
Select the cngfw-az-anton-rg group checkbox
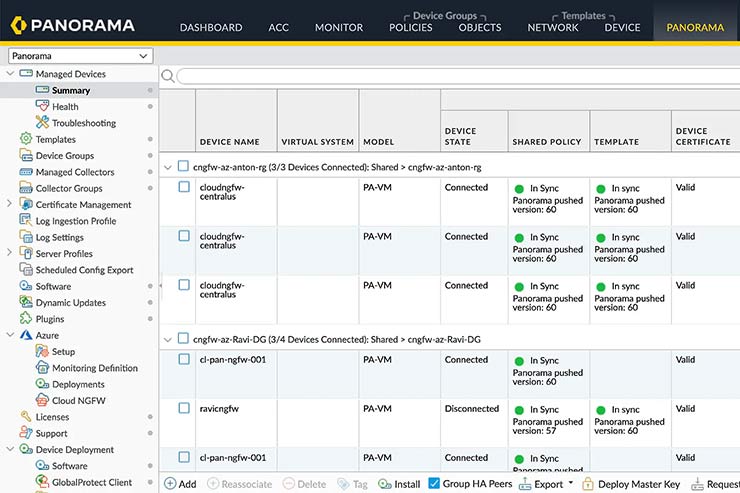(183, 167)
